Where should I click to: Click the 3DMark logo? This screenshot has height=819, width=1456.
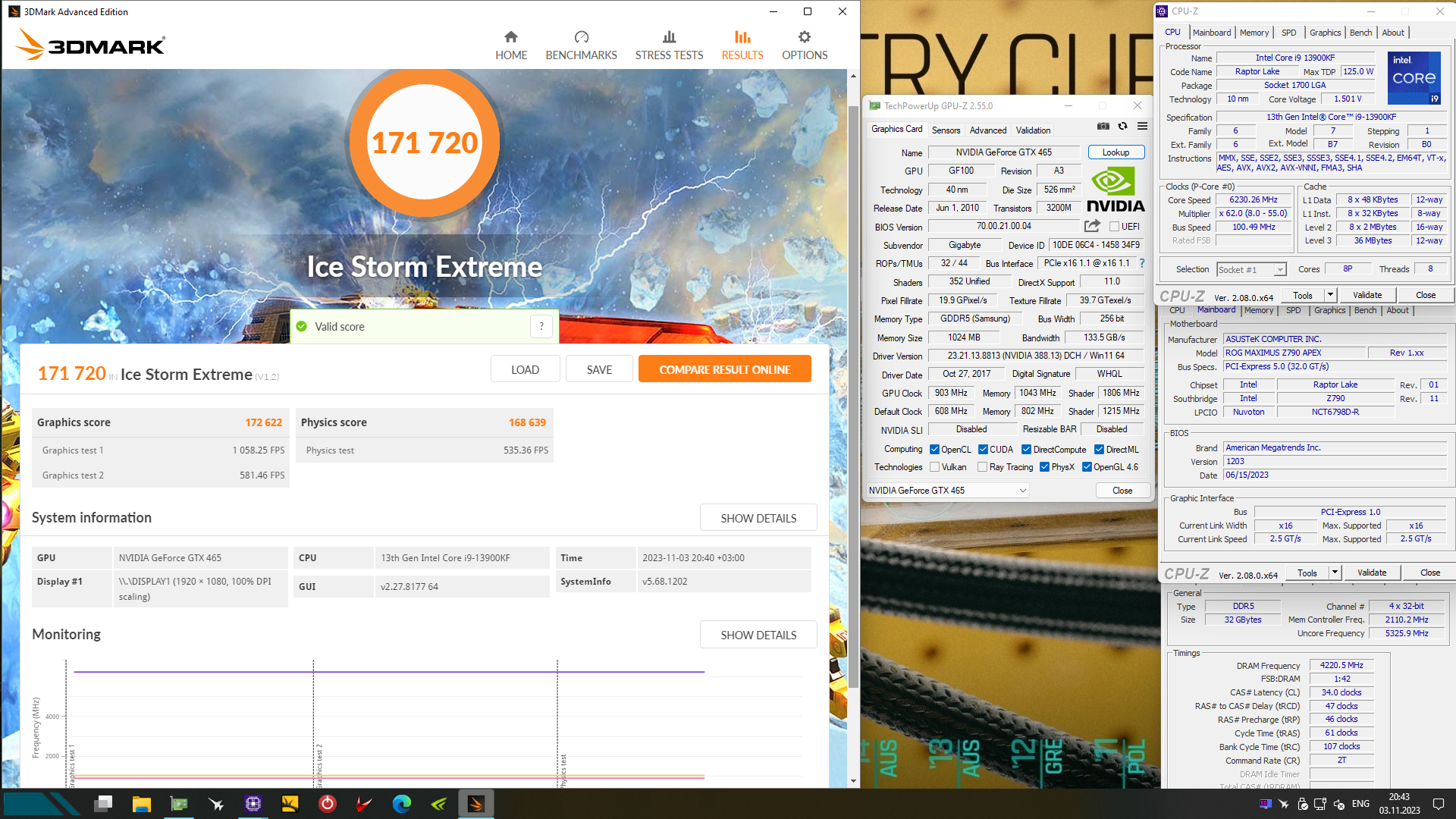[90, 45]
